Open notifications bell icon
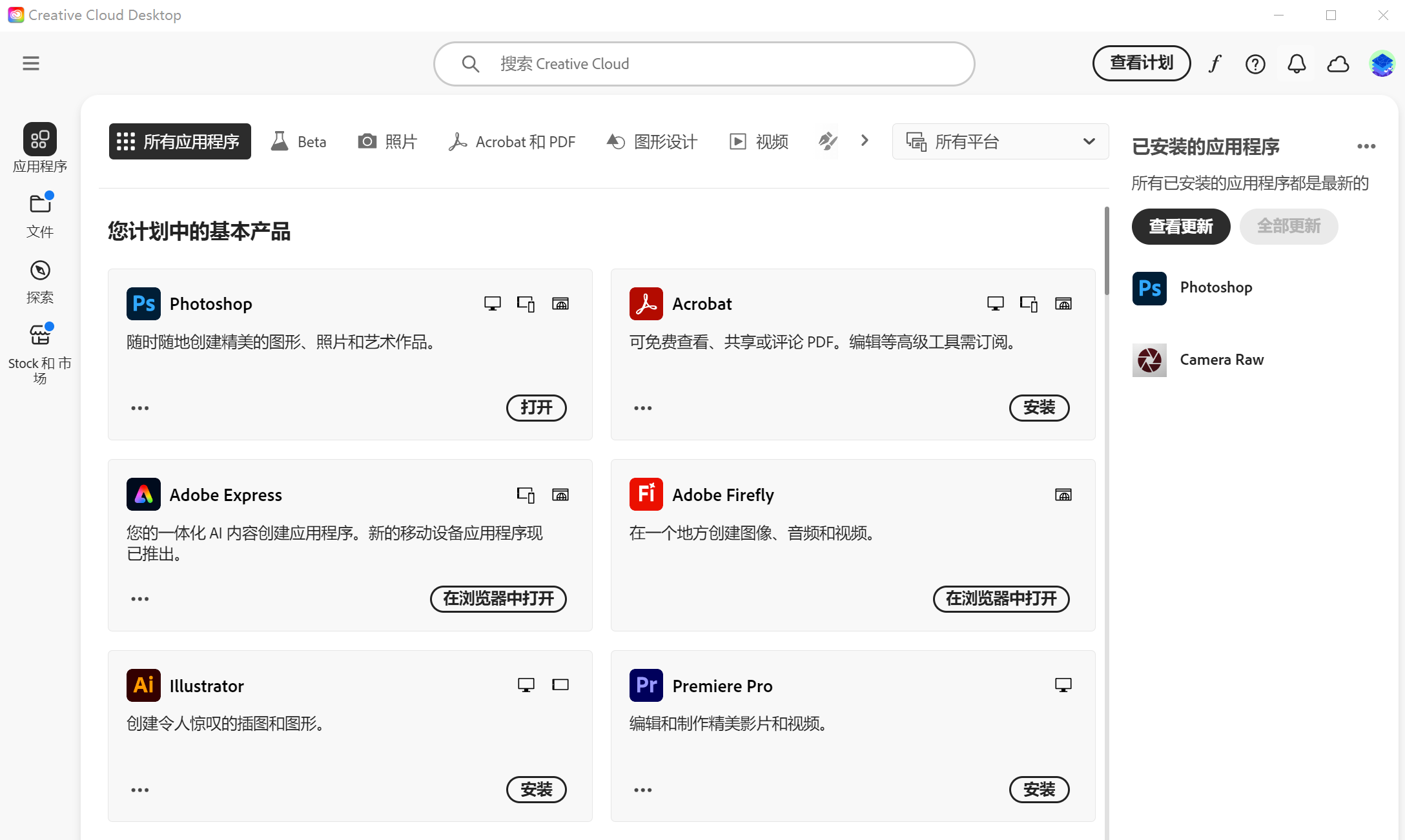The height and width of the screenshot is (840, 1405). pos(1297,64)
